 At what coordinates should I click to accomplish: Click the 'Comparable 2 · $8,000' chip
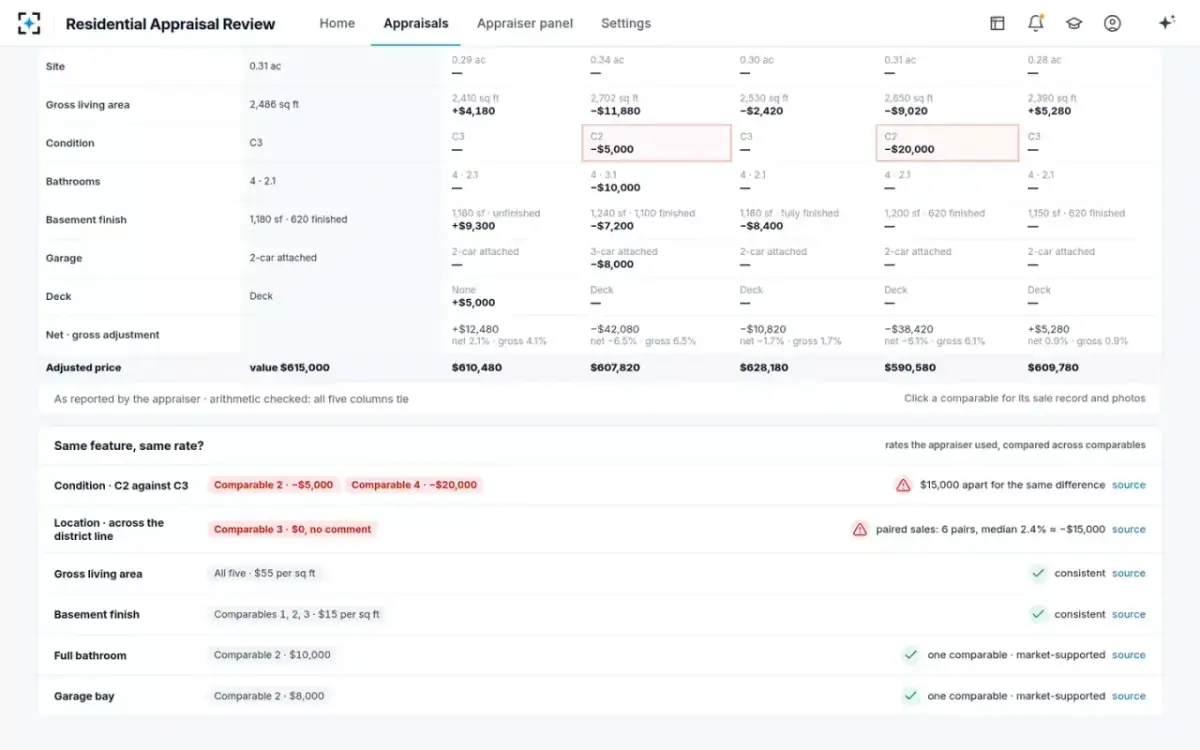click(x=269, y=696)
